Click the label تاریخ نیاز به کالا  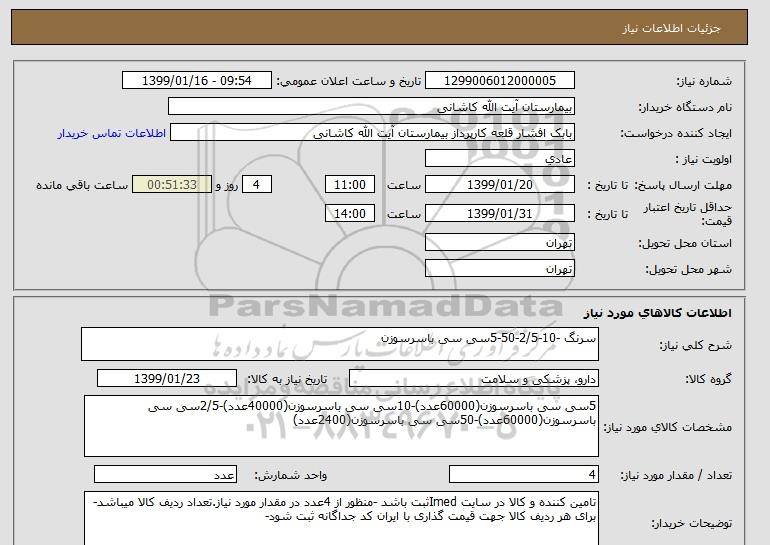[286, 379]
